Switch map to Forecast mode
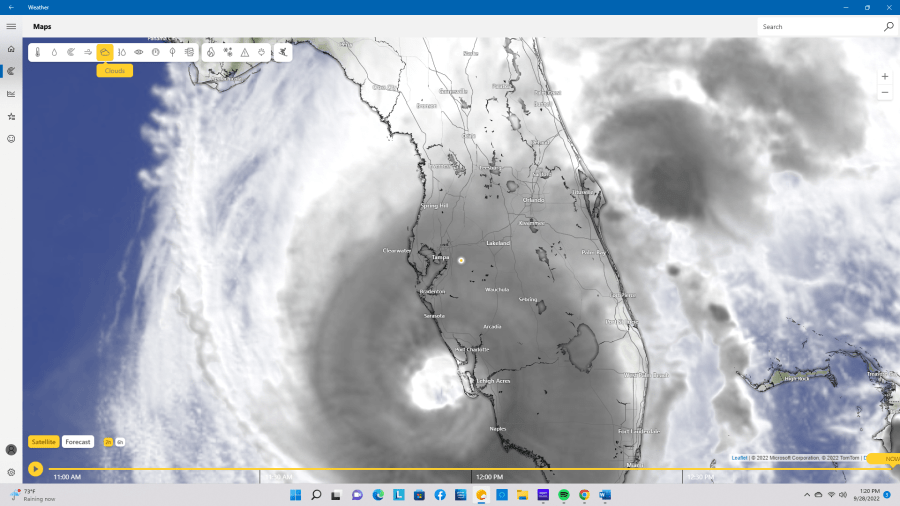The image size is (900, 506). click(78, 441)
